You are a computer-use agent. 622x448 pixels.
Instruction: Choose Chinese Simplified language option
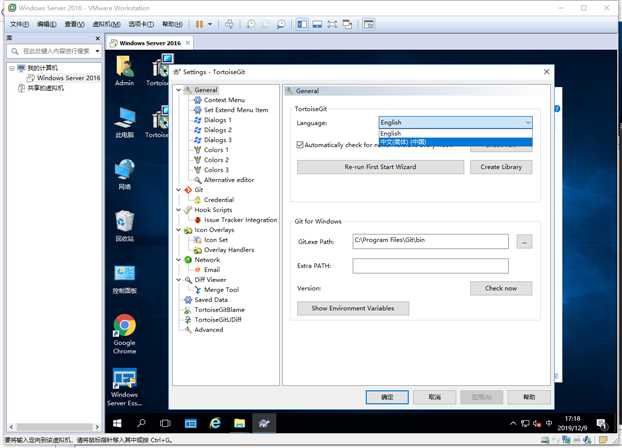coord(455,142)
